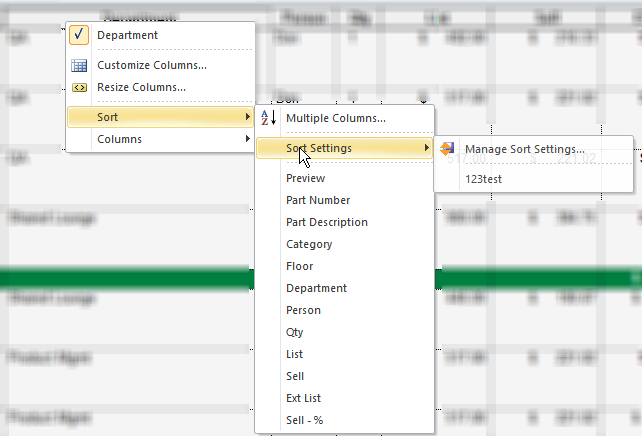
Task: Expand the Columns submenu arrow
Action: pyautogui.click(x=248, y=140)
